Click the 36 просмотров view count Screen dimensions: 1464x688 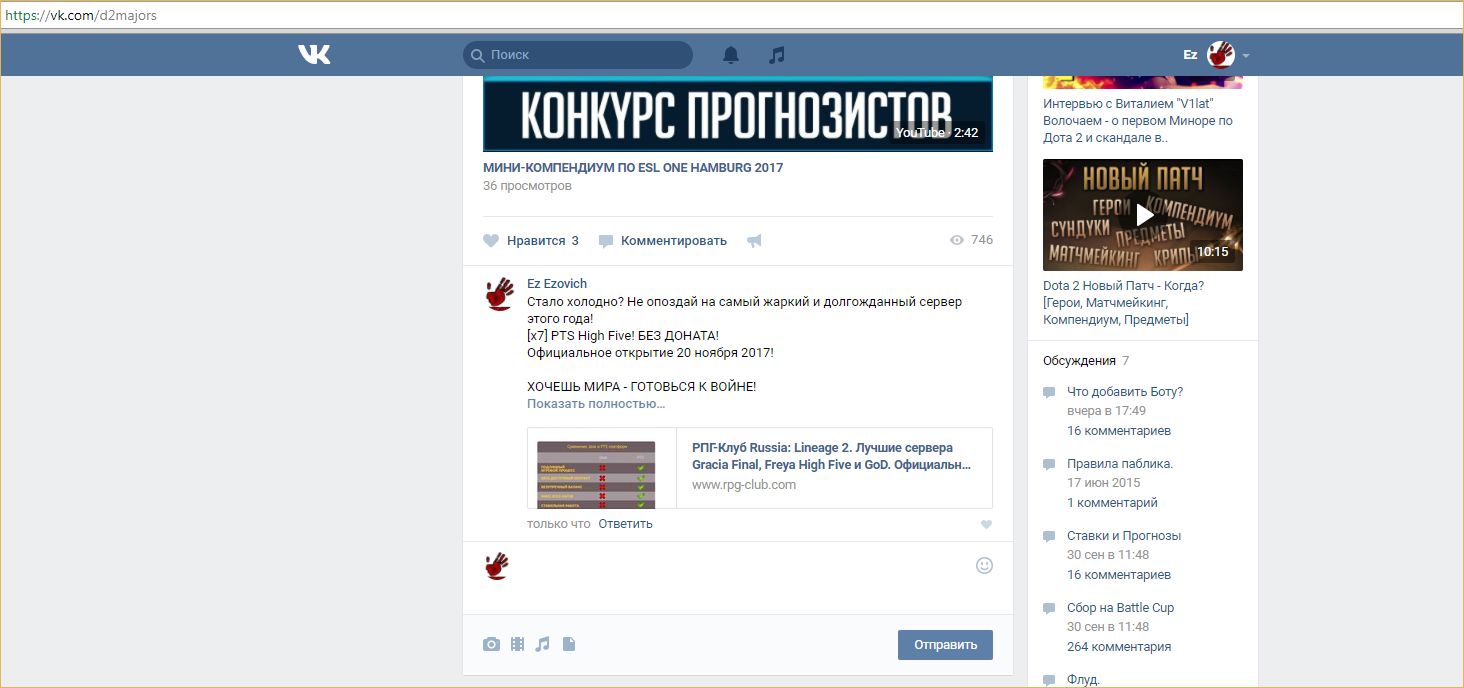click(x=527, y=186)
